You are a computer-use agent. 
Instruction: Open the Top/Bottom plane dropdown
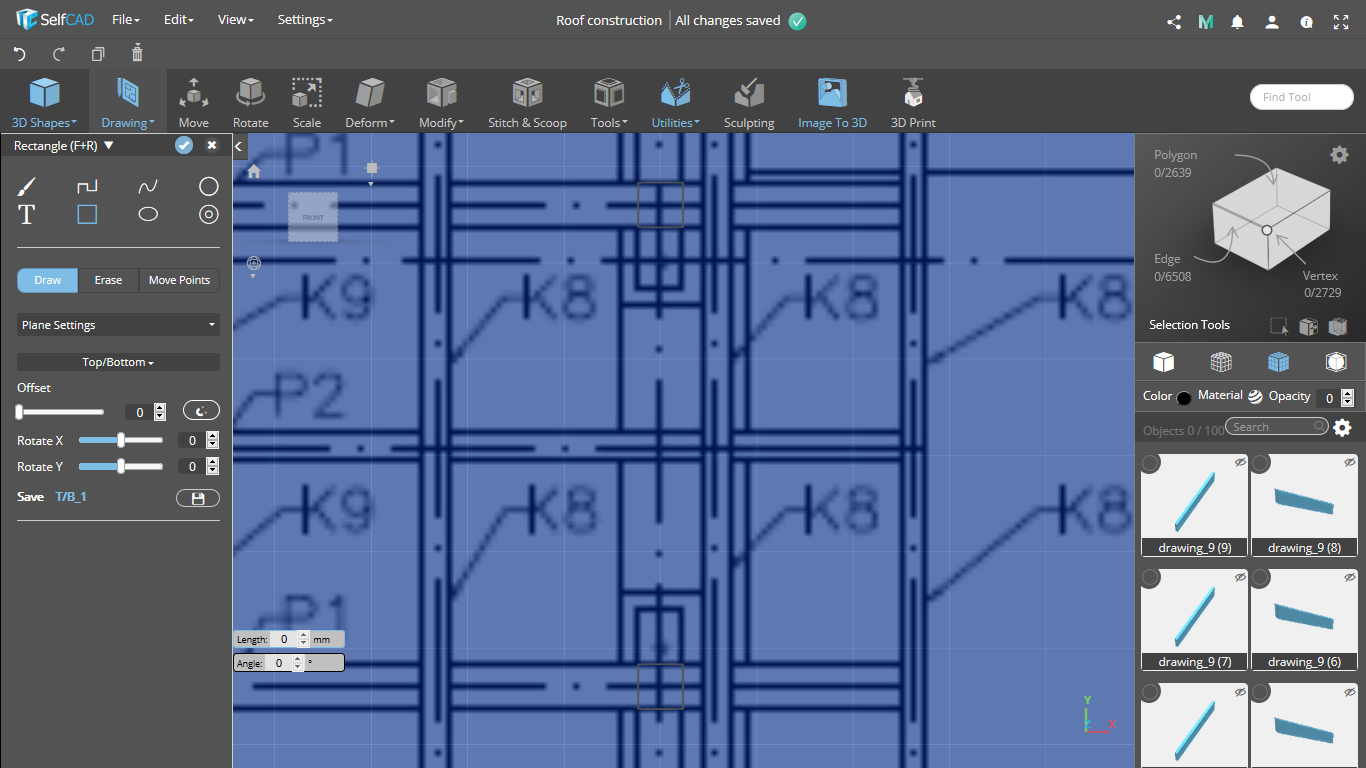(x=118, y=362)
